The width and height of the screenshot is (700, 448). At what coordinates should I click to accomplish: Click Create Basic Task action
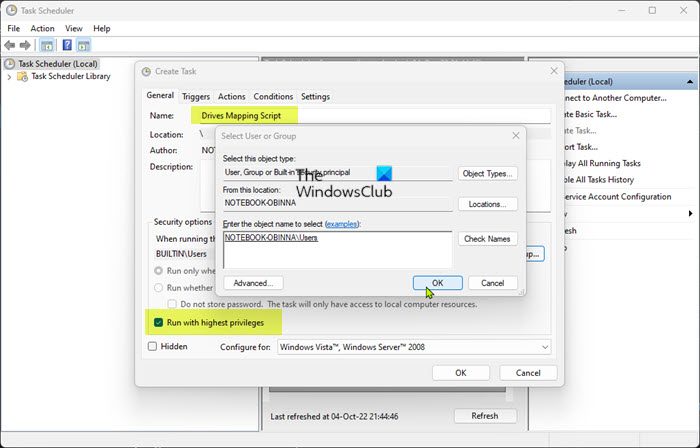click(x=591, y=115)
